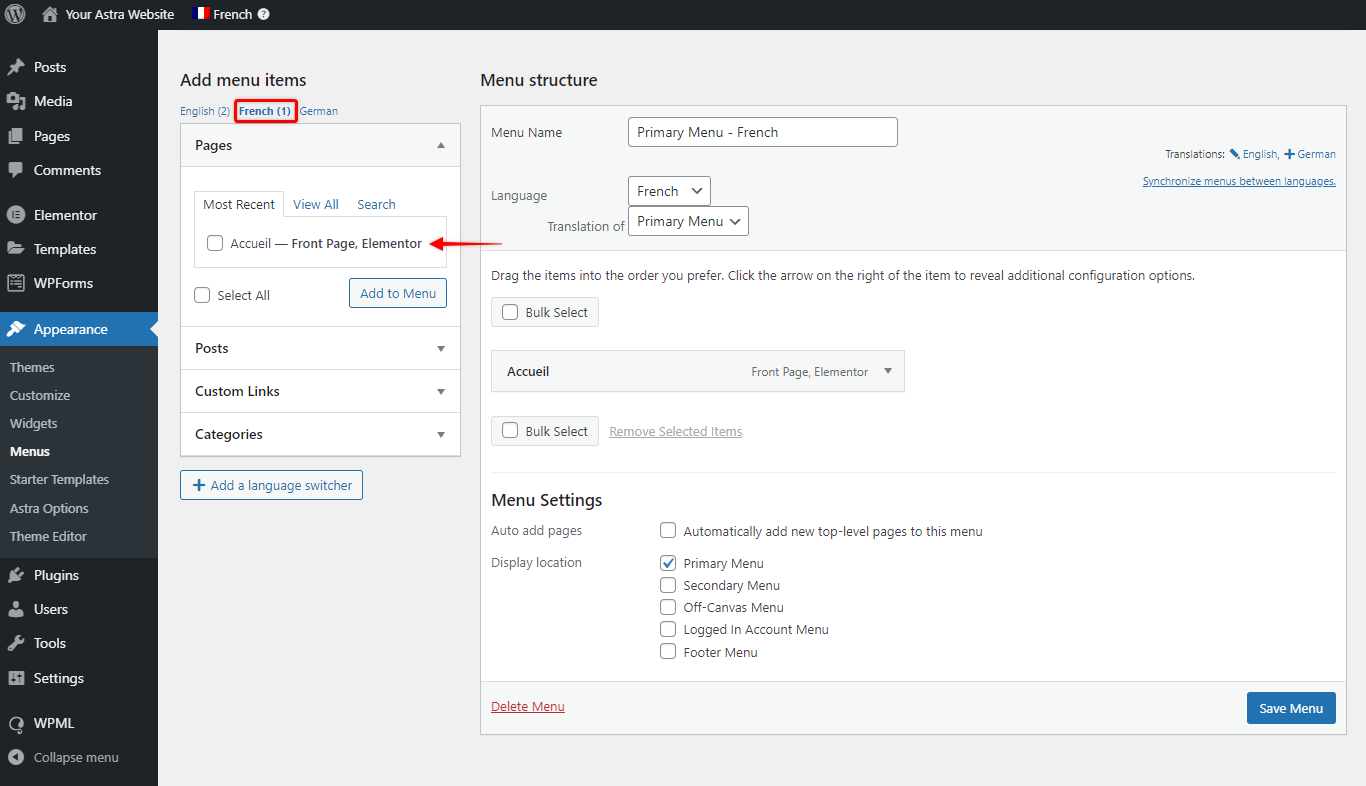Click the Plugins plug icon in sidebar

pyautogui.click(x=16, y=575)
